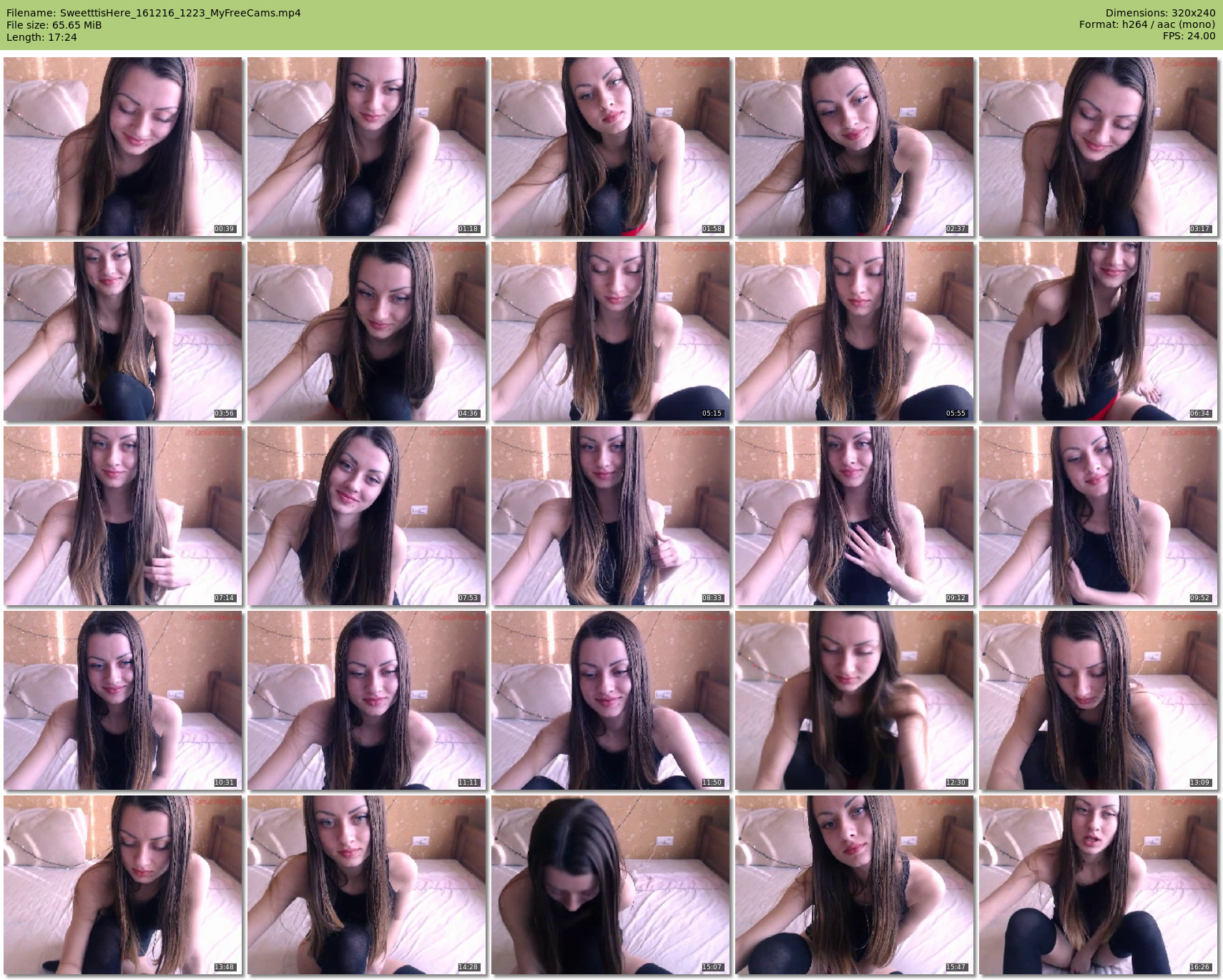The width and height of the screenshot is (1223, 980).
Task: Open the frame stamped 15:47
Action: 854,885
